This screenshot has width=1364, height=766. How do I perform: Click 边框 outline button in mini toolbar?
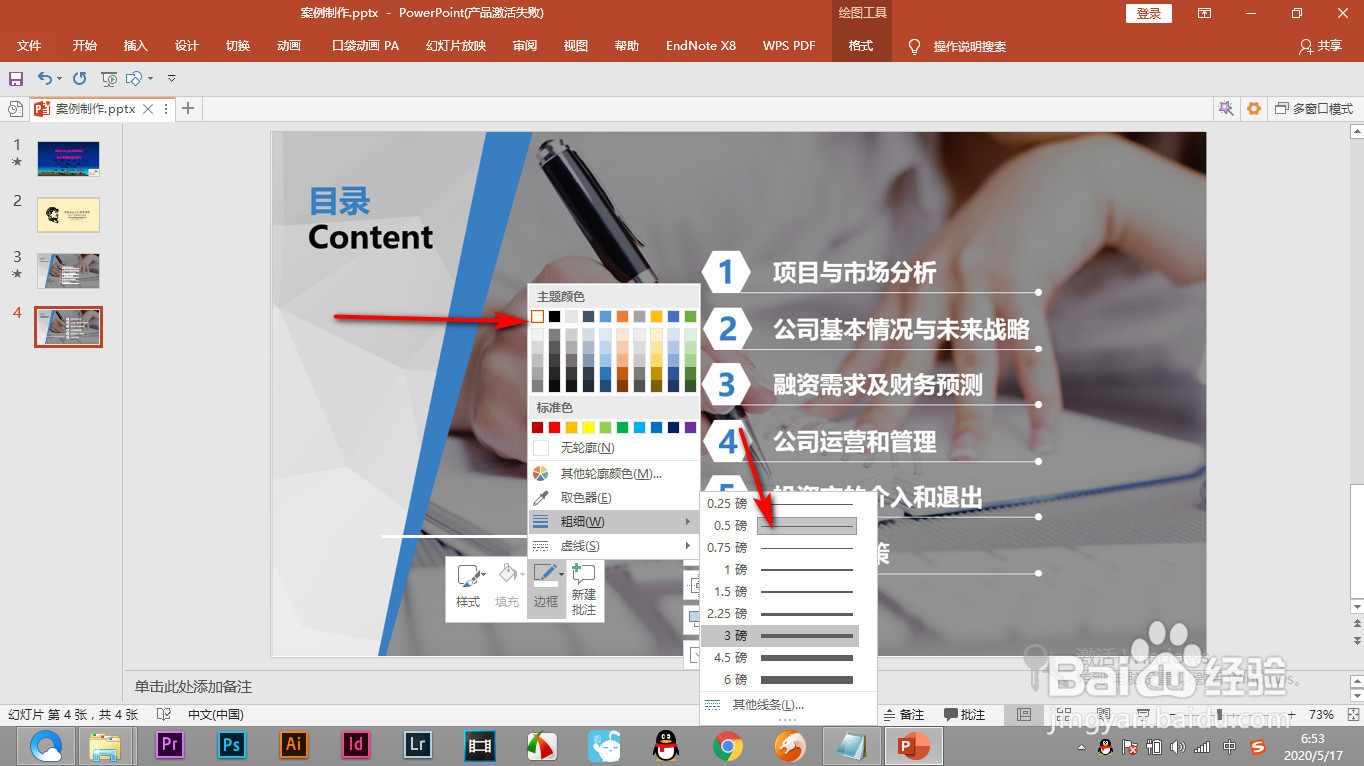[546, 588]
